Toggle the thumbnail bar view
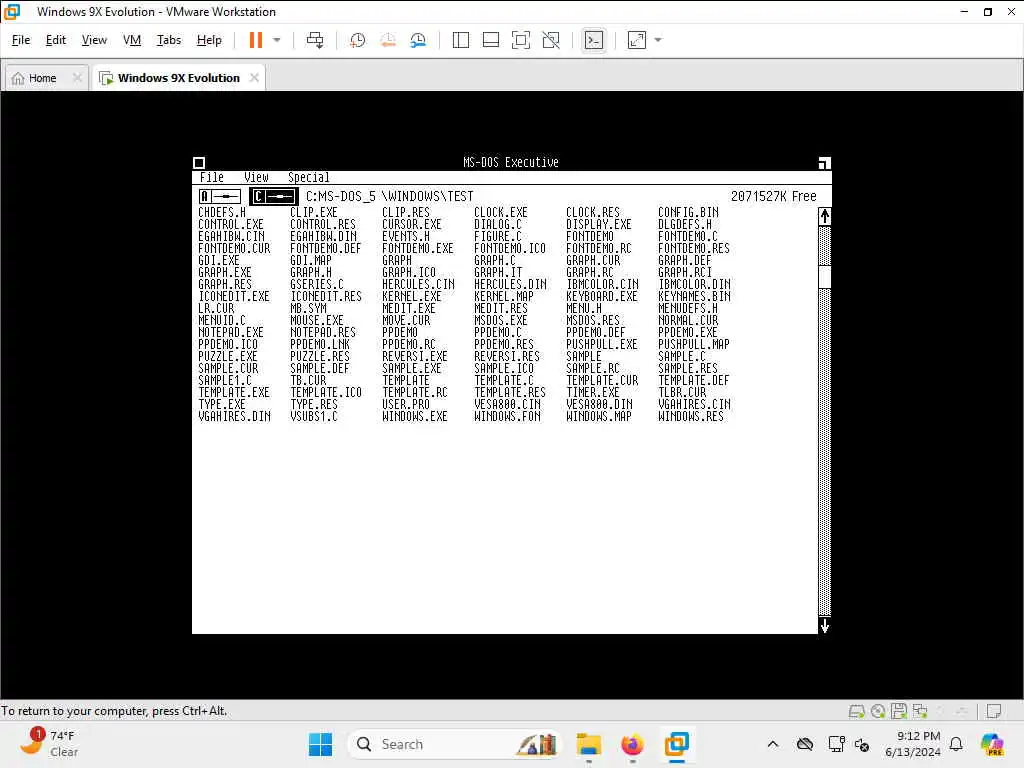The image size is (1024, 768). coord(490,40)
